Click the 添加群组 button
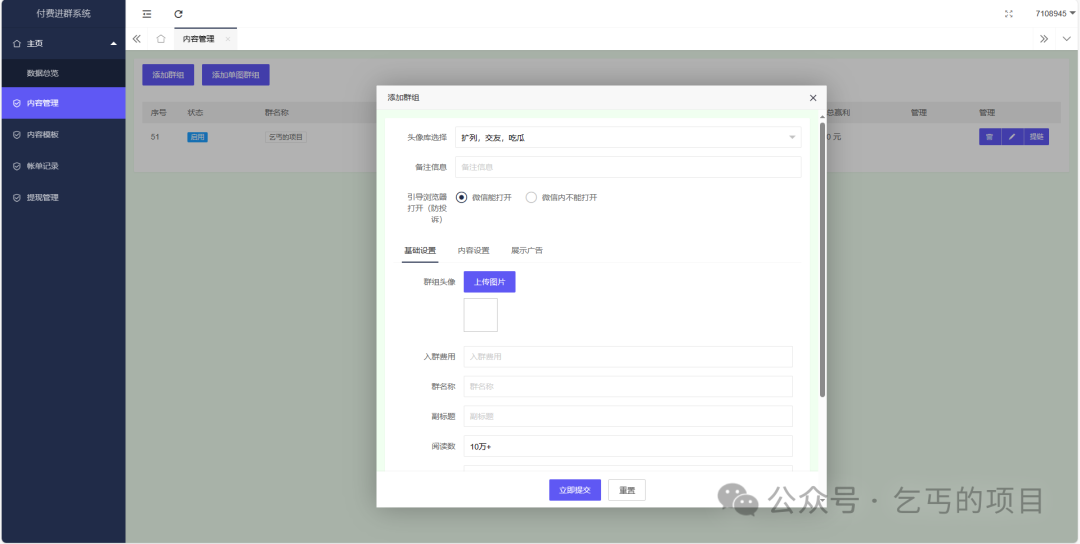Image resolution: width=1080 pixels, height=544 pixels. [x=168, y=75]
